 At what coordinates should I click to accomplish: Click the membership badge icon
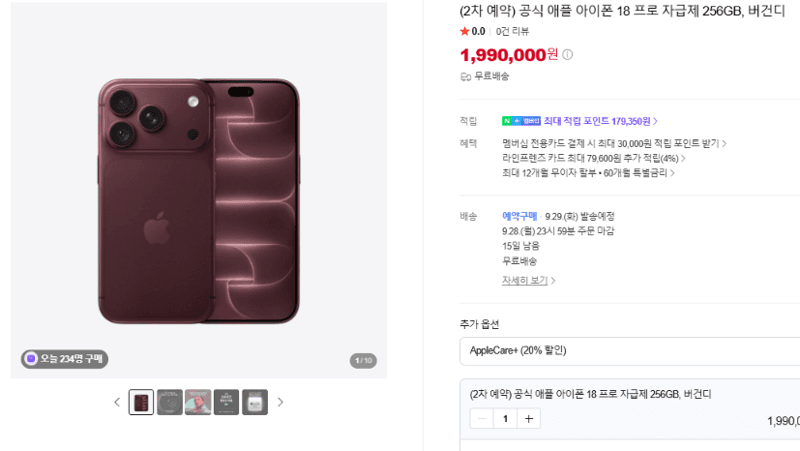(x=521, y=121)
